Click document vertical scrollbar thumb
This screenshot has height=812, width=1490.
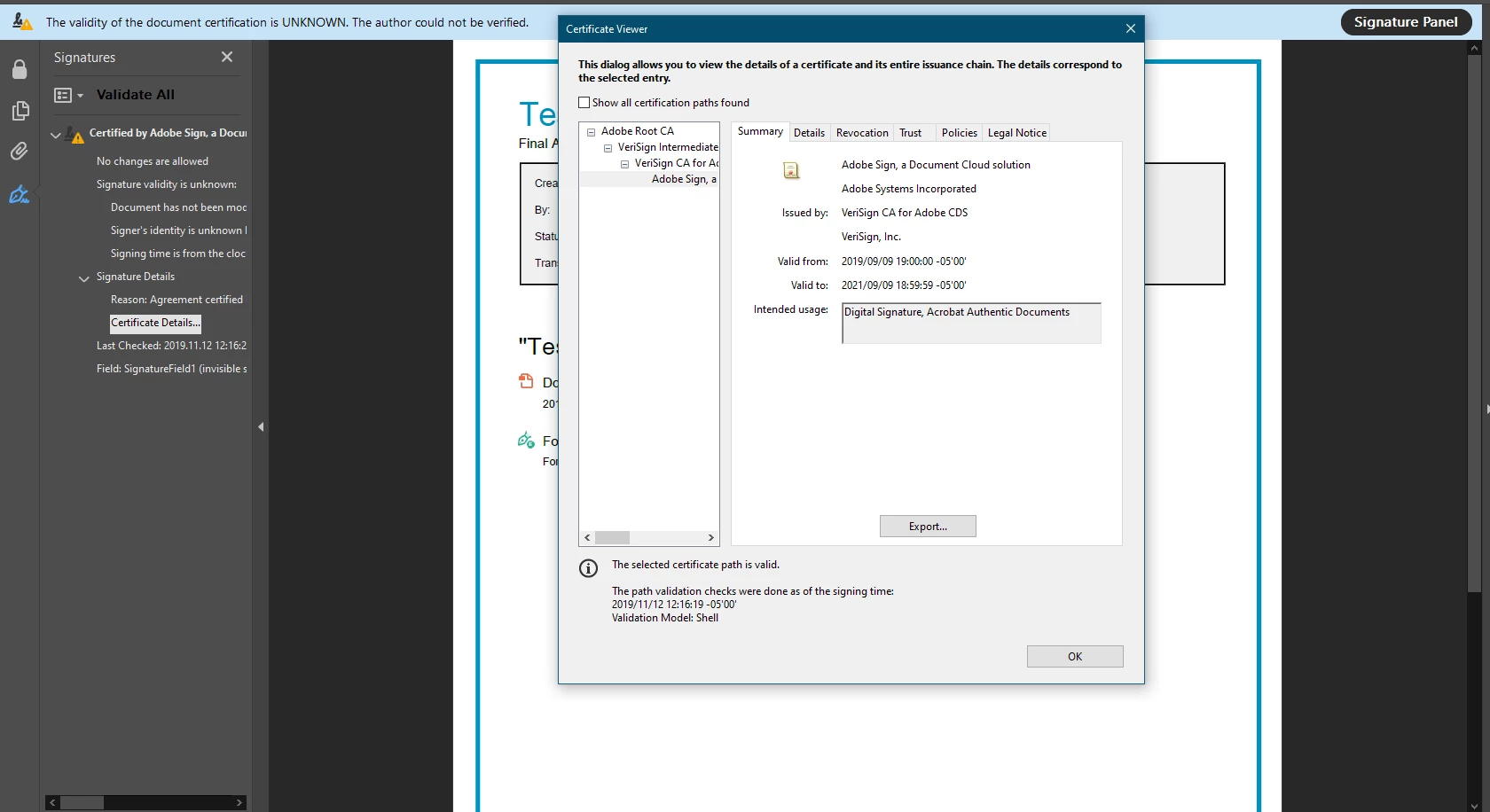[1474, 324]
